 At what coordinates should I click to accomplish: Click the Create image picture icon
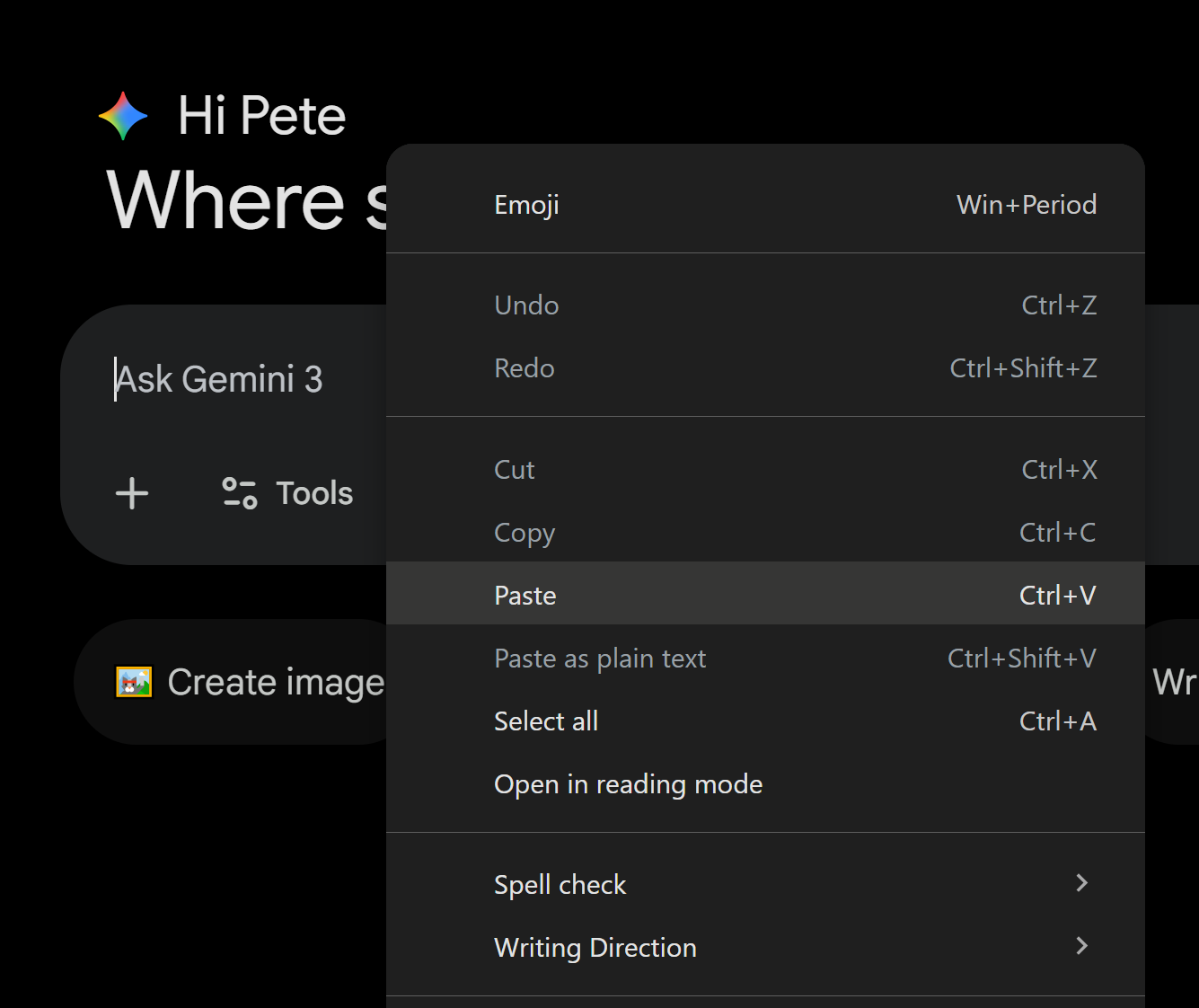click(134, 682)
